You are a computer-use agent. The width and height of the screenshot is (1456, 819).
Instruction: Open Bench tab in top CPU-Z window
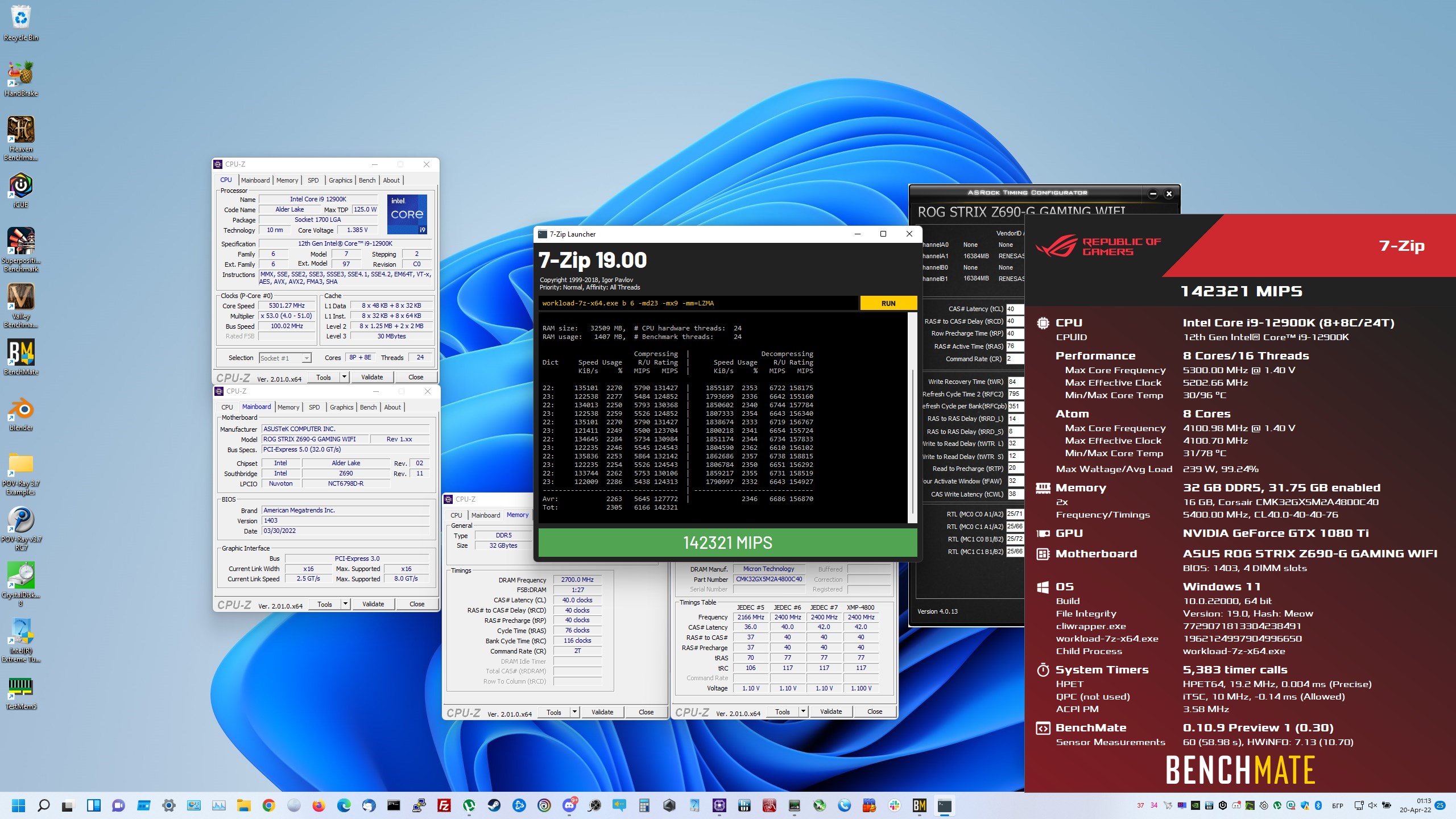pyautogui.click(x=367, y=180)
